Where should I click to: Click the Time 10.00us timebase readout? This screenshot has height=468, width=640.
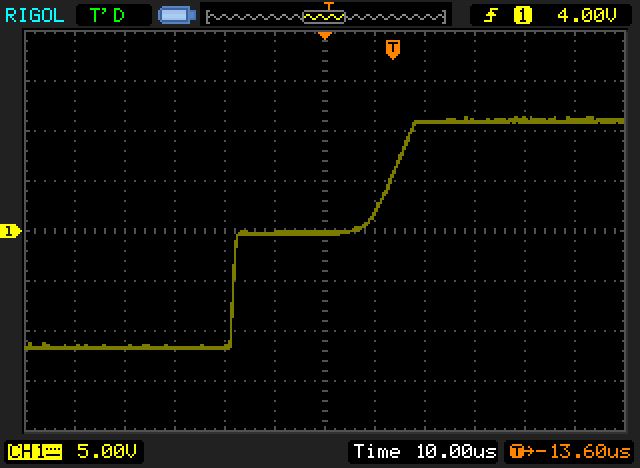click(424, 452)
